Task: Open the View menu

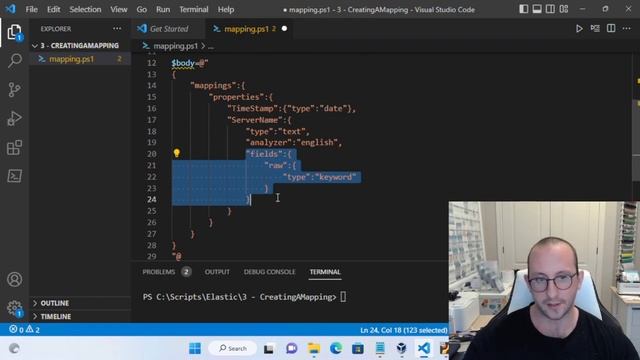Action: pos(118,9)
